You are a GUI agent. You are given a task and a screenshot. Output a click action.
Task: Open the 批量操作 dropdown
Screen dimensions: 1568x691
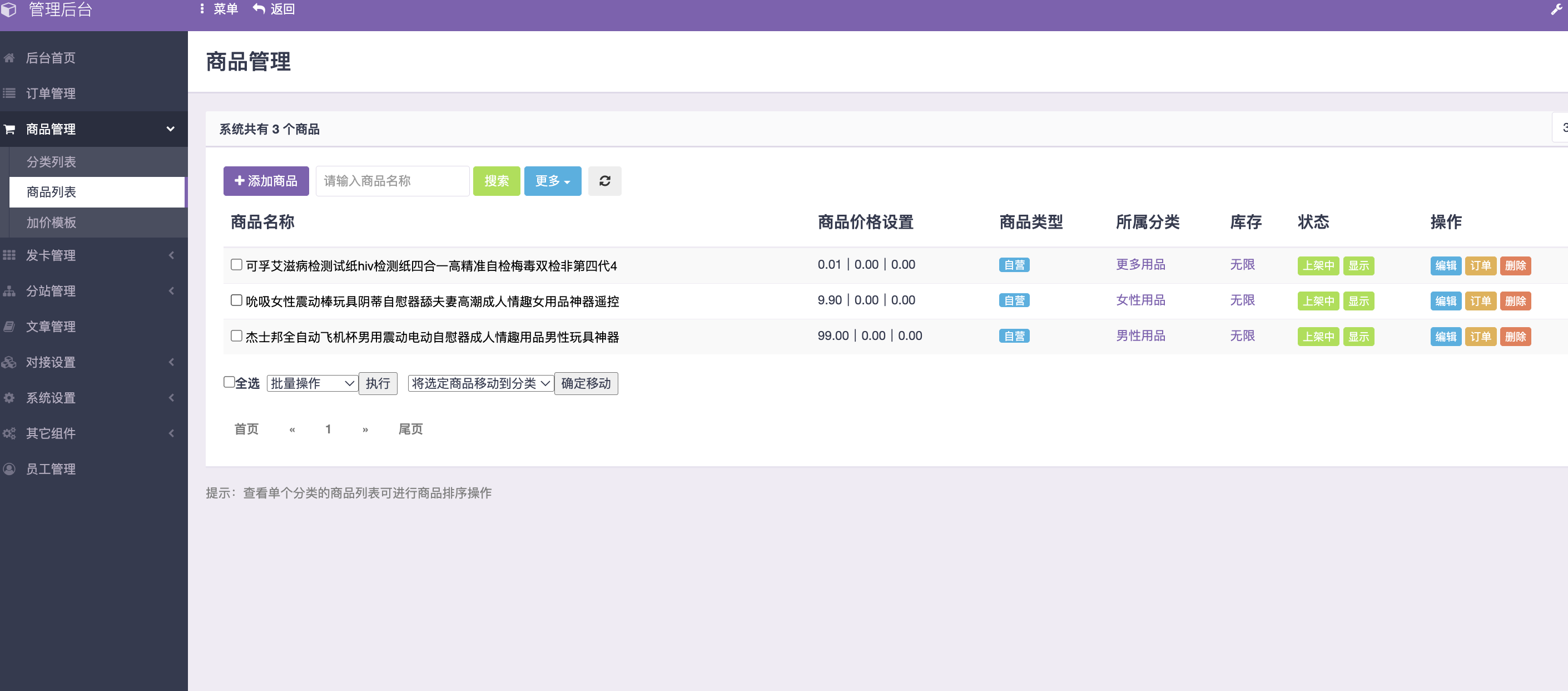(x=311, y=383)
